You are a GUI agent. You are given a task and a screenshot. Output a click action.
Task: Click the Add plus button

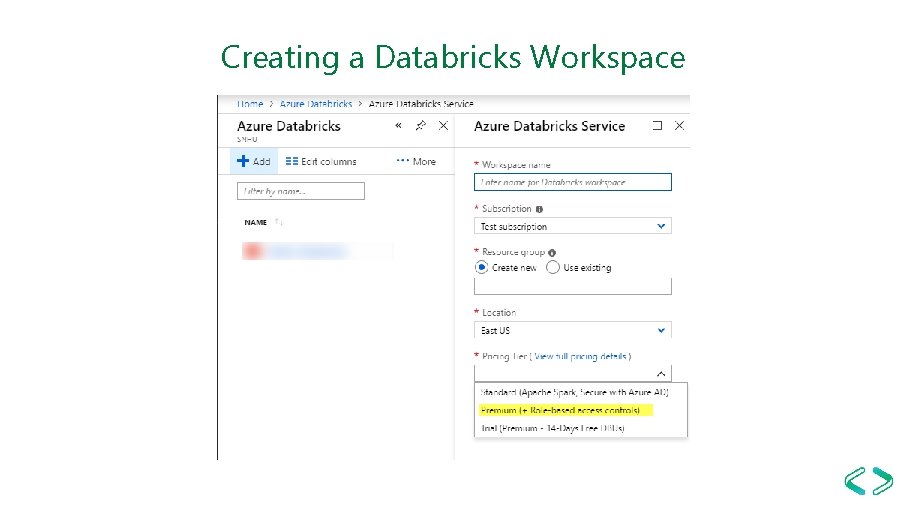(254, 161)
